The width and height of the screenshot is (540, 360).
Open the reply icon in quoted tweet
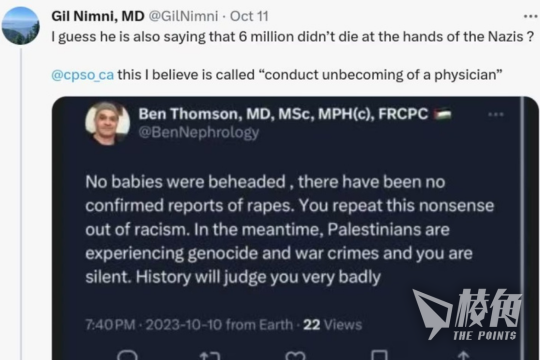[x=127, y=355]
